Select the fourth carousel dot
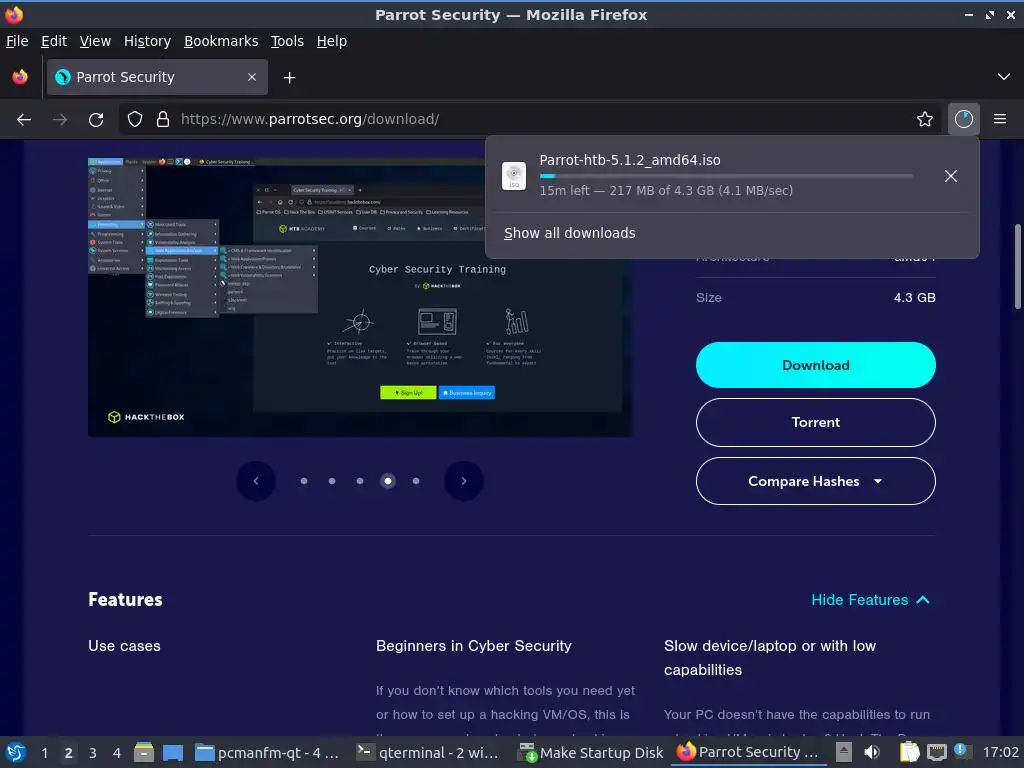The height and width of the screenshot is (768, 1024). [x=388, y=481]
